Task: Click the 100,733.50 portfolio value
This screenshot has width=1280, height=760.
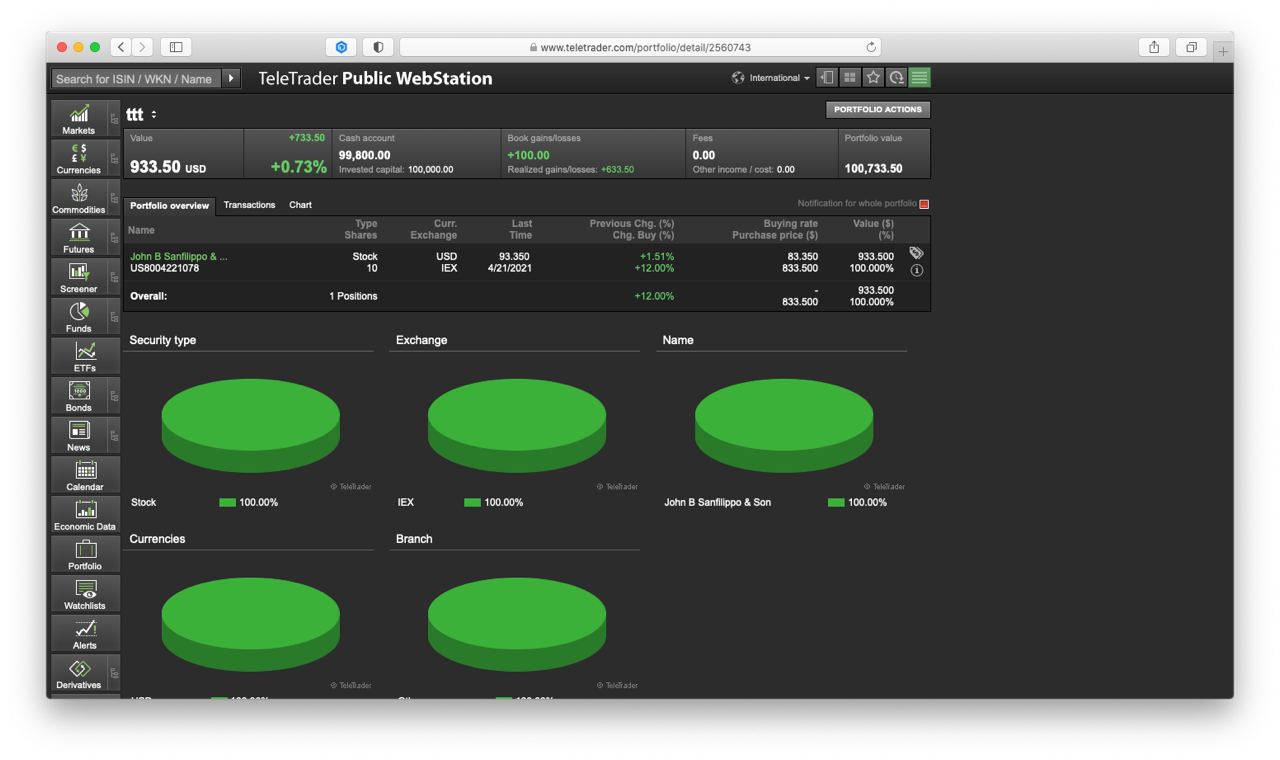Action: point(873,169)
